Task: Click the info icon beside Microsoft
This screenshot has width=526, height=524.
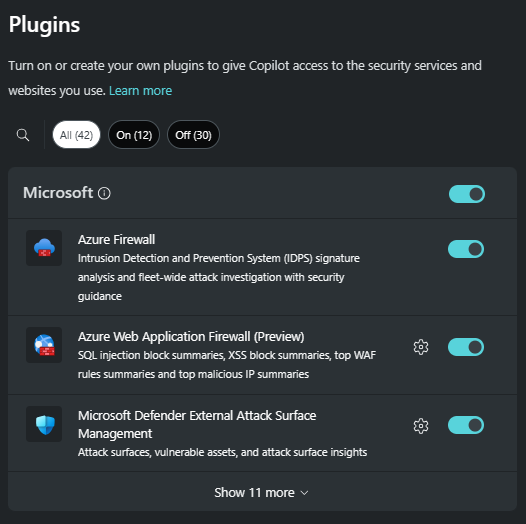Action: tap(104, 193)
